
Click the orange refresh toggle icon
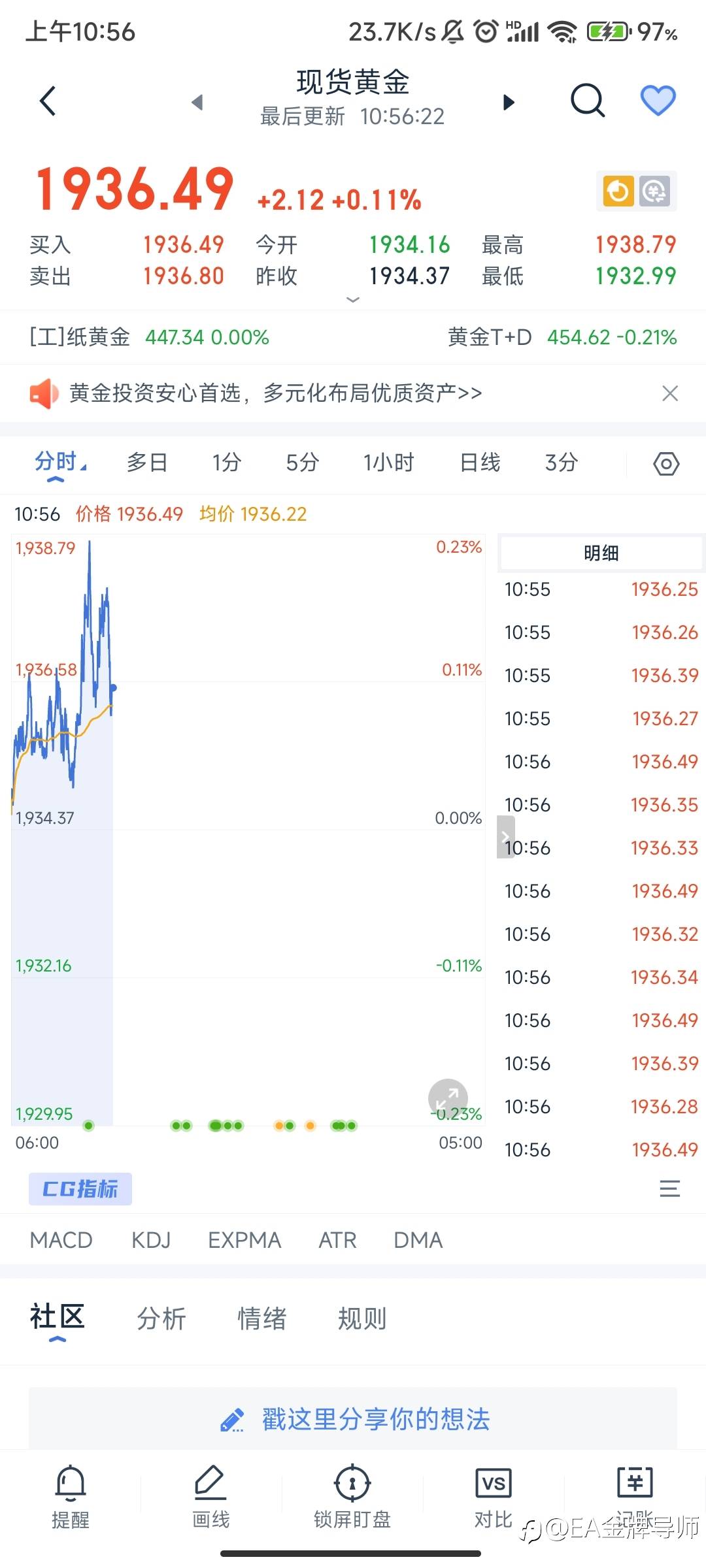click(x=618, y=191)
